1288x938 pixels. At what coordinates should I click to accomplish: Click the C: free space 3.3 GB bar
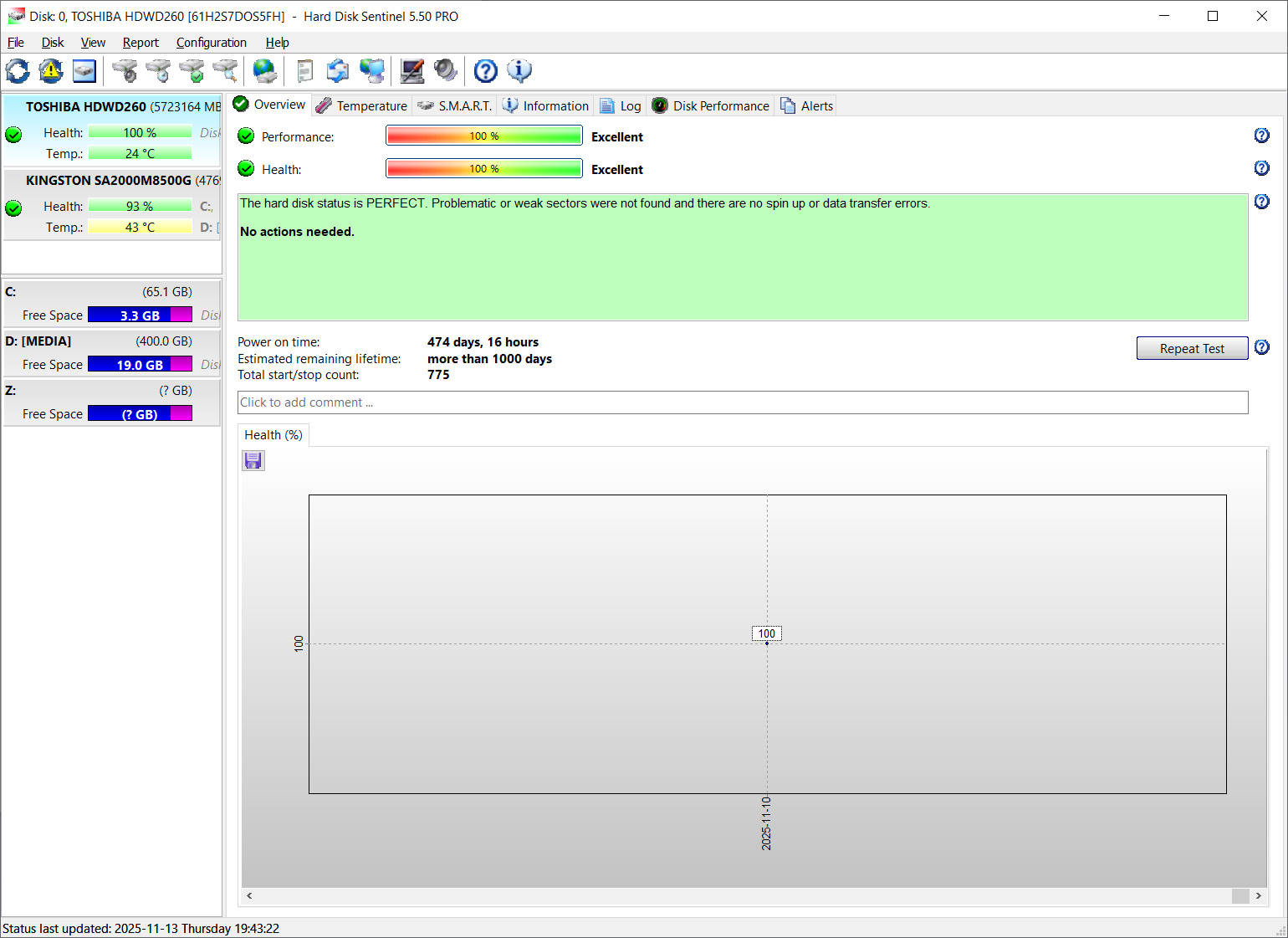pyautogui.click(x=140, y=315)
